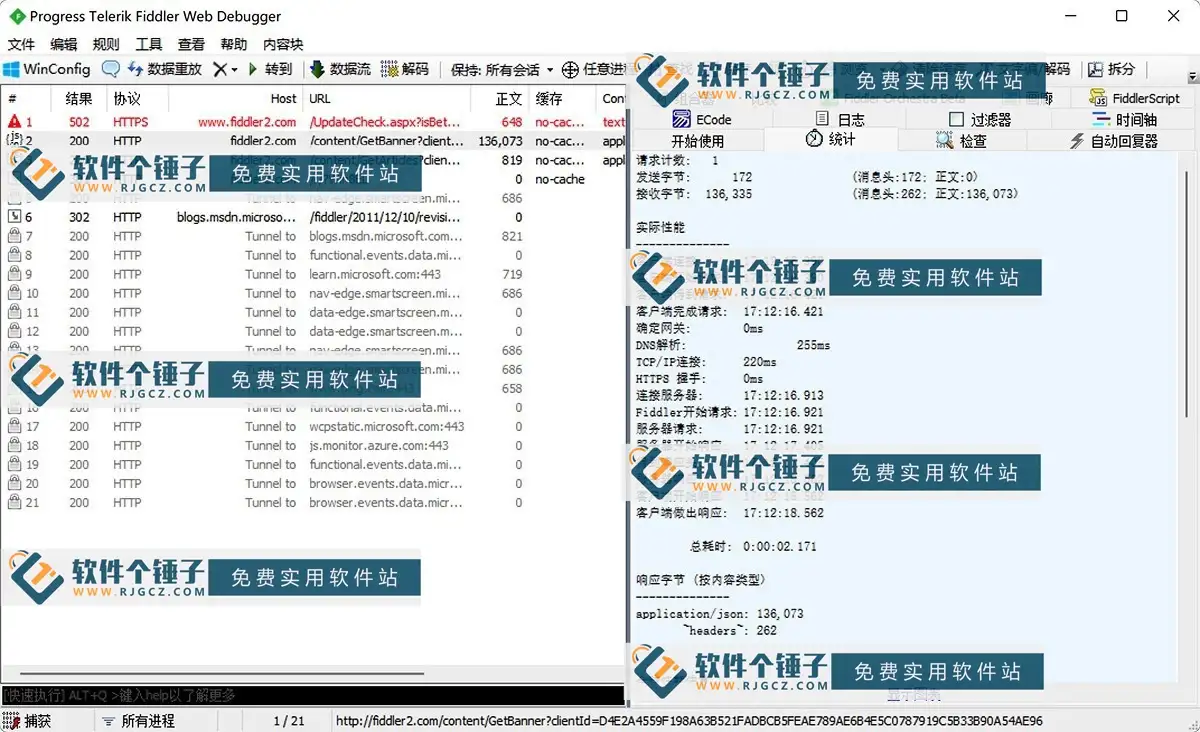
Task: Toggle the 解码 decode button
Action: pos(406,69)
